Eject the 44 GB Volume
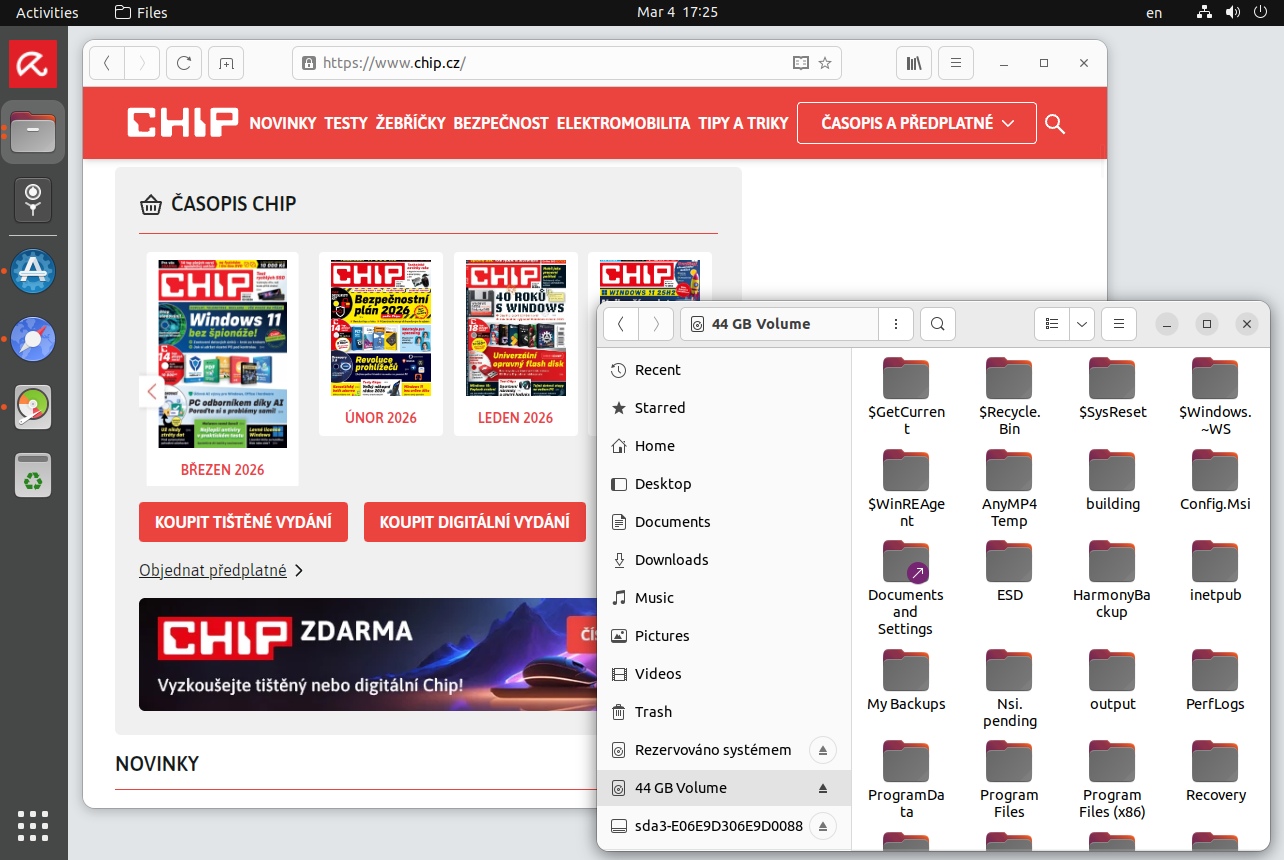 [823, 788]
